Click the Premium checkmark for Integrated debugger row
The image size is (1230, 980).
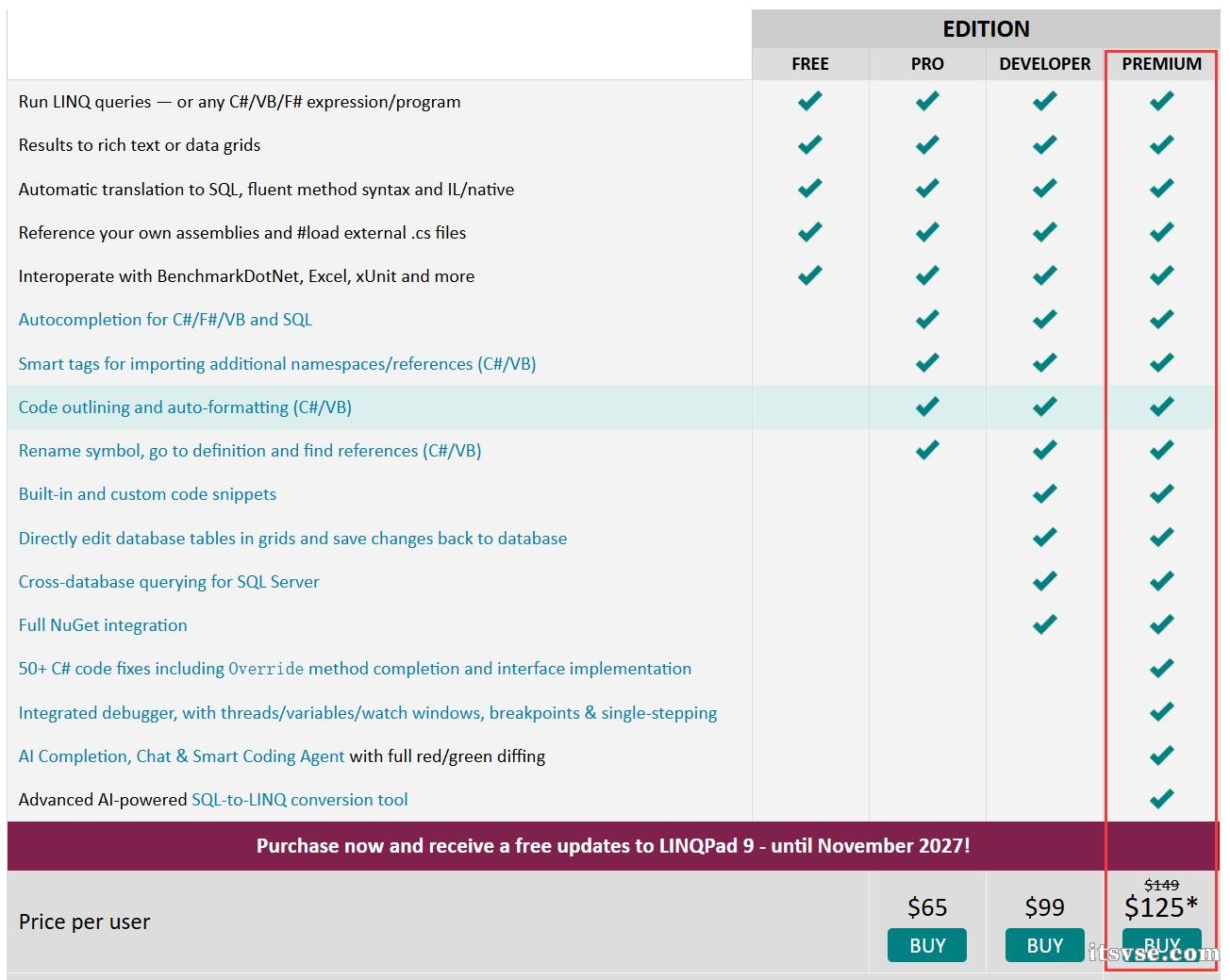1161,712
